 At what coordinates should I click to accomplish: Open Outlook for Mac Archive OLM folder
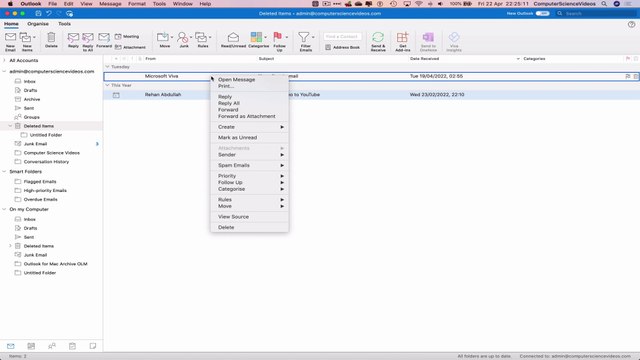(x=56, y=264)
